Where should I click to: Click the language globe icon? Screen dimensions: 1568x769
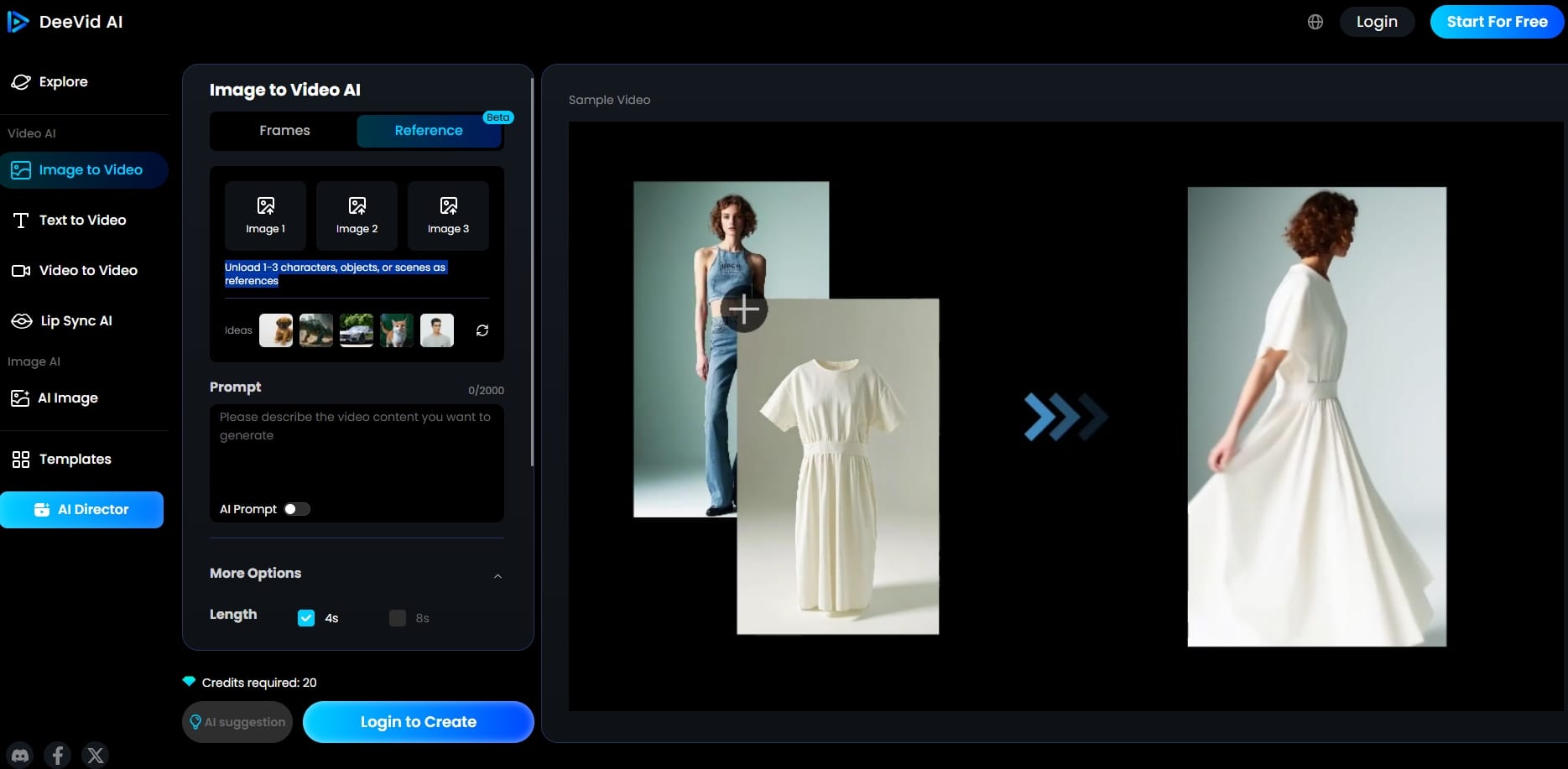(x=1315, y=22)
